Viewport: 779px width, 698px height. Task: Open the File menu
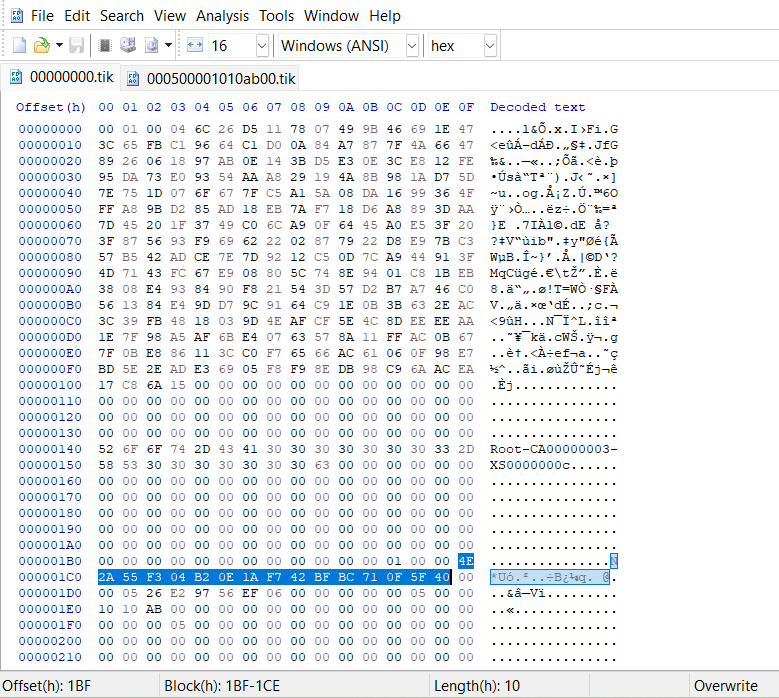tap(42, 16)
